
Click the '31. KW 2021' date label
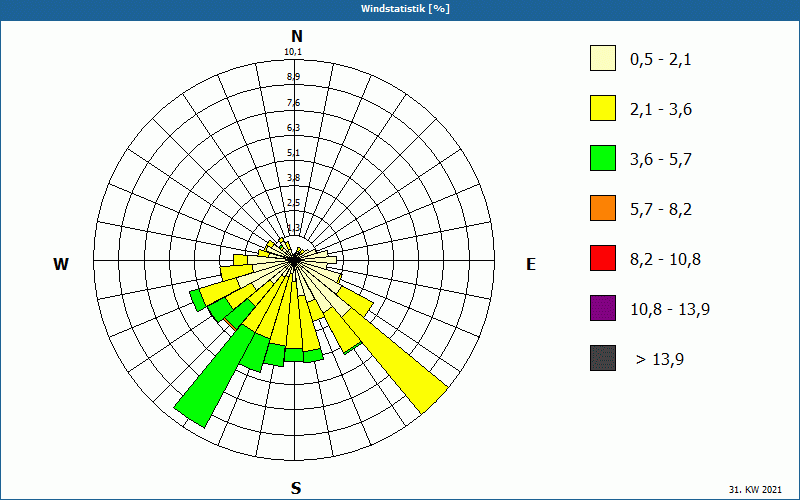click(x=755, y=490)
